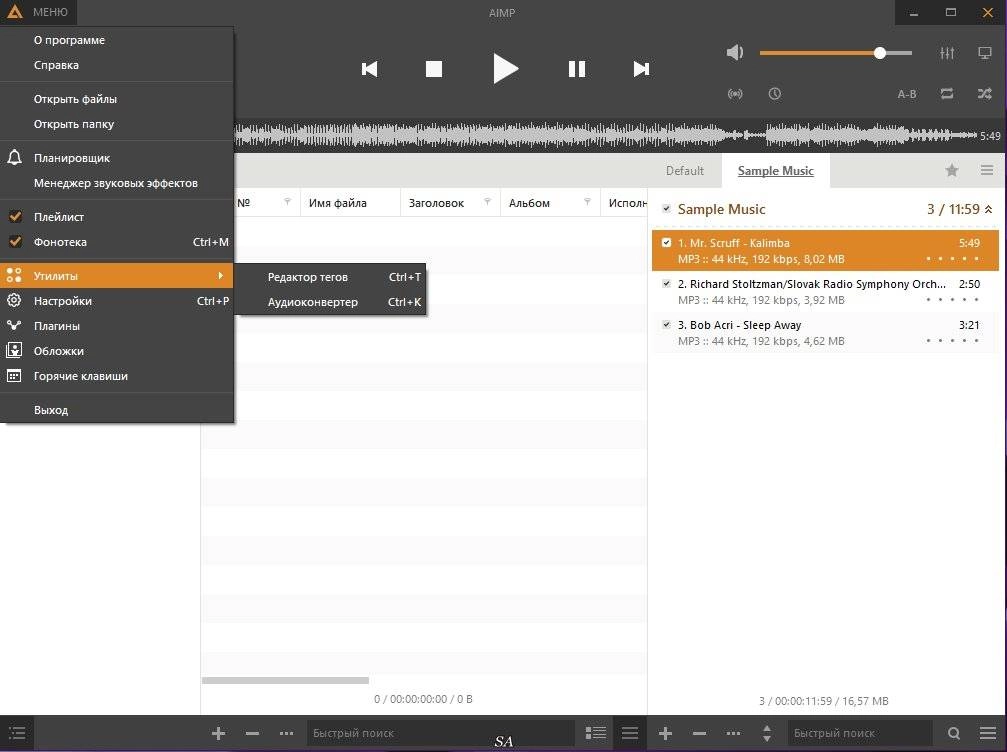Open filter on № column
This screenshot has height=752, width=1007.
287,202
